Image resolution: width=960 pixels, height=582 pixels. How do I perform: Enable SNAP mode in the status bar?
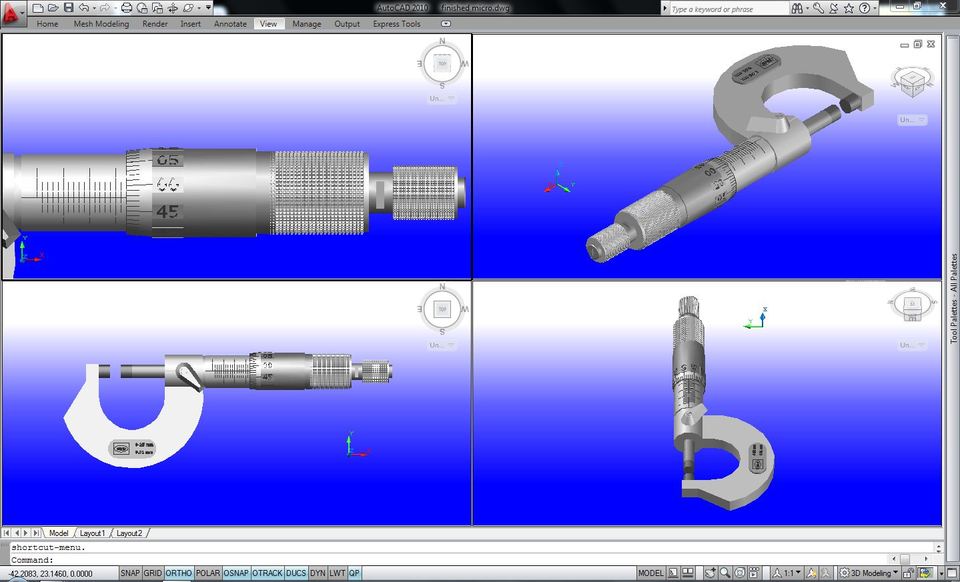point(128,572)
